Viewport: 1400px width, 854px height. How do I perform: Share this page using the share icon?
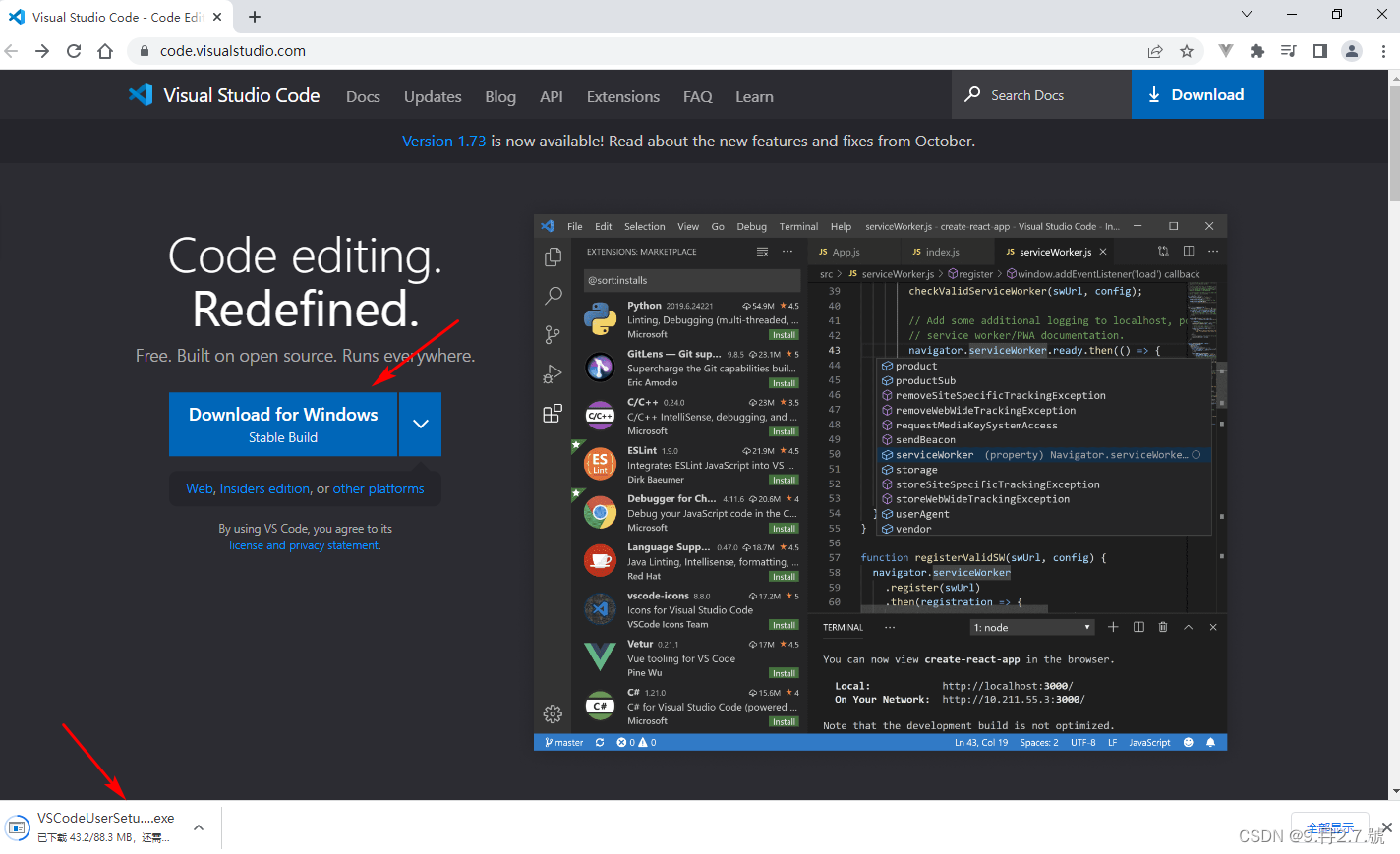tap(1155, 51)
